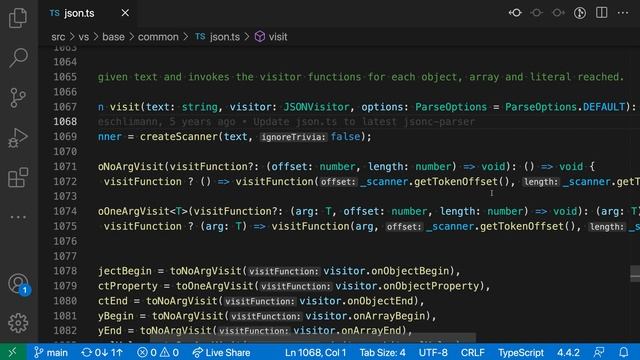Open the editor More Actions menu
Viewport: 640px width, 360px height.
coord(623,13)
